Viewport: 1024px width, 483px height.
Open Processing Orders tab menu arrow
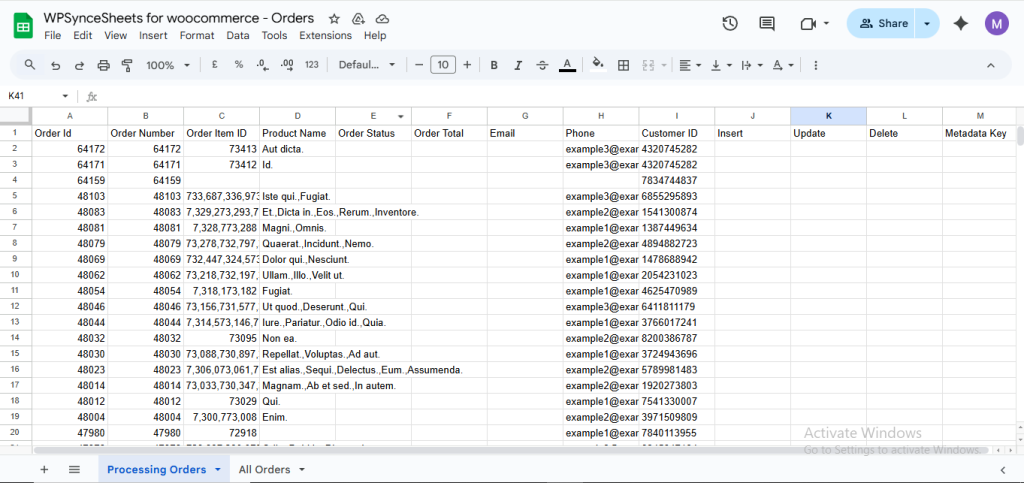pyautogui.click(x=217, y=469)
